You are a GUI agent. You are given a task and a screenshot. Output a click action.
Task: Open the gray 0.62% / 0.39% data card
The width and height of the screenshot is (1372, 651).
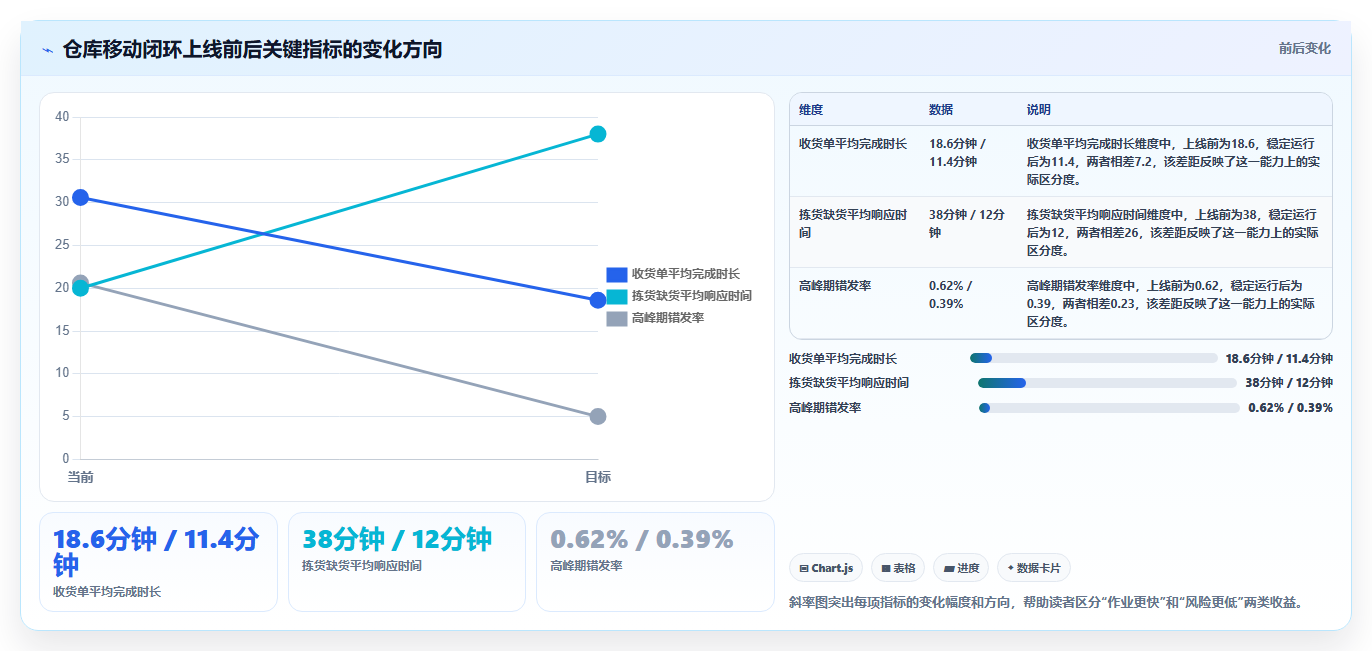(x=655, y=562)
